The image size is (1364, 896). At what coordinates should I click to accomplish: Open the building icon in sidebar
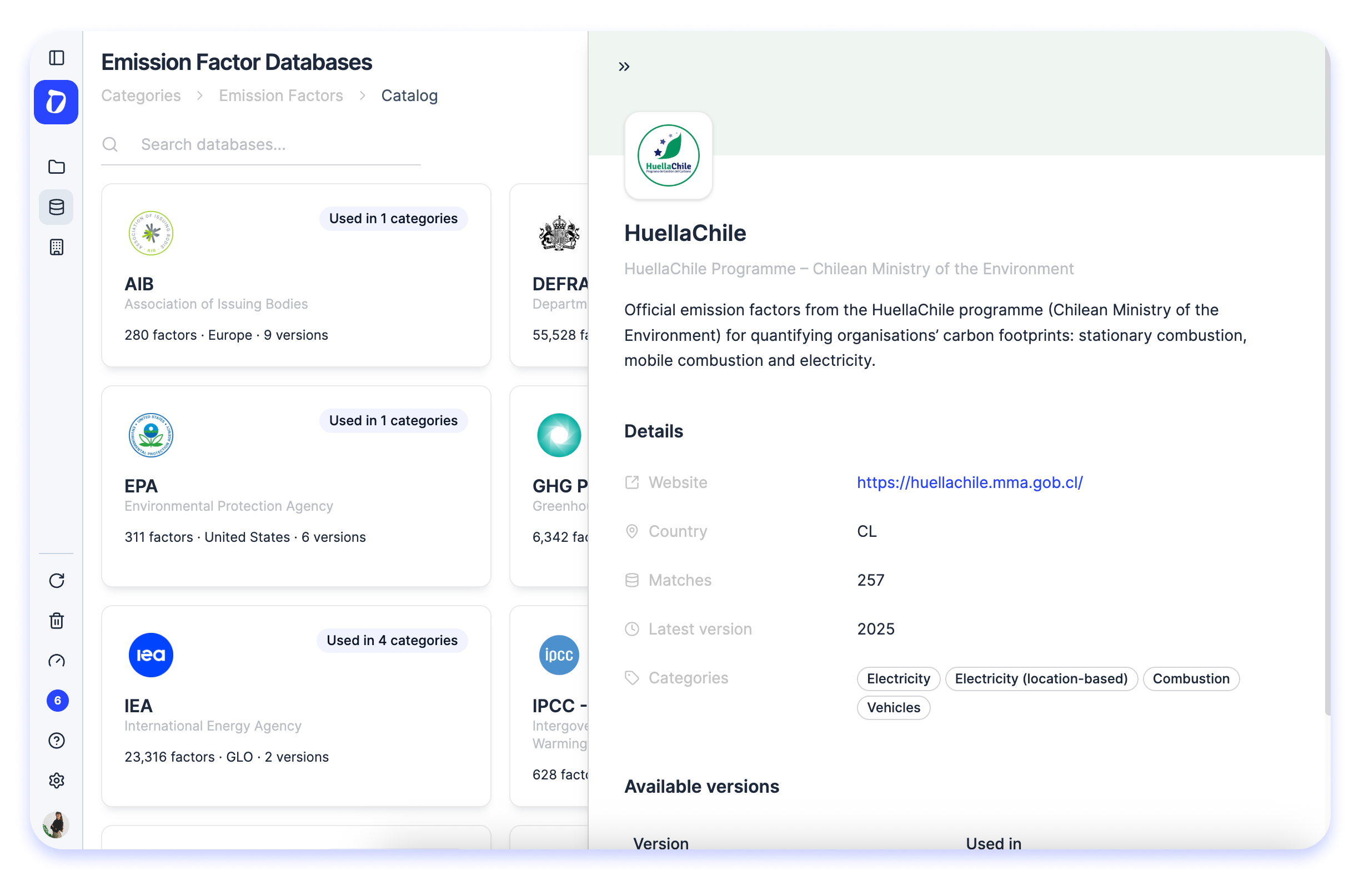(57, 248)
